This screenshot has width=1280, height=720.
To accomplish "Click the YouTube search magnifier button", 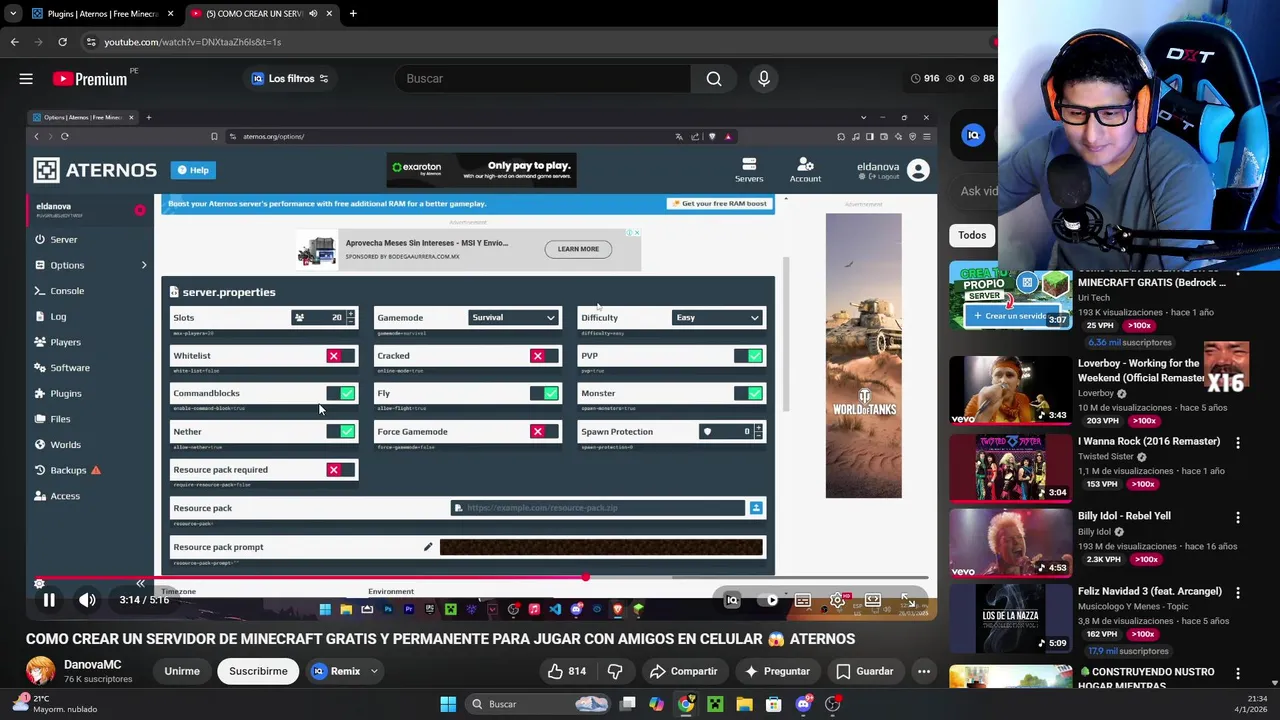I will 714,79.
